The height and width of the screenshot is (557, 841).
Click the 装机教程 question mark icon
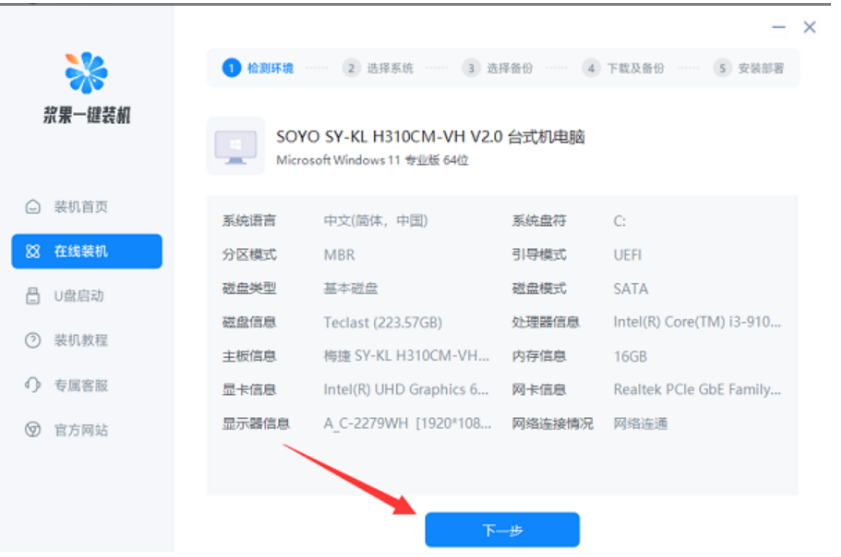click(32, 341)
